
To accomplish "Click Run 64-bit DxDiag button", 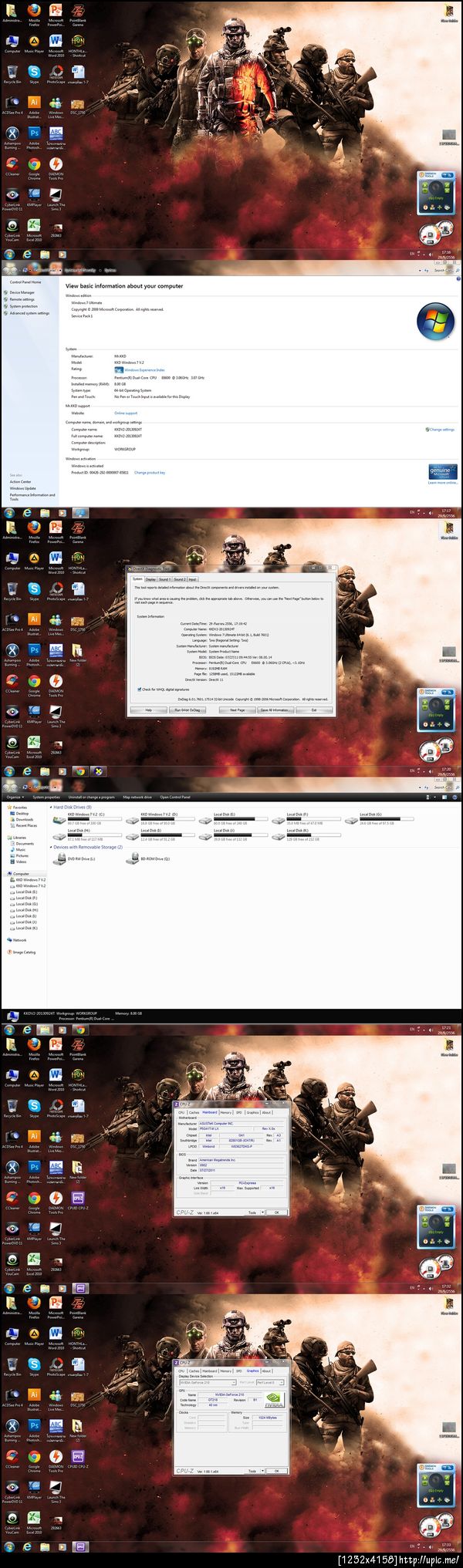I will click(x=187, y=710).
